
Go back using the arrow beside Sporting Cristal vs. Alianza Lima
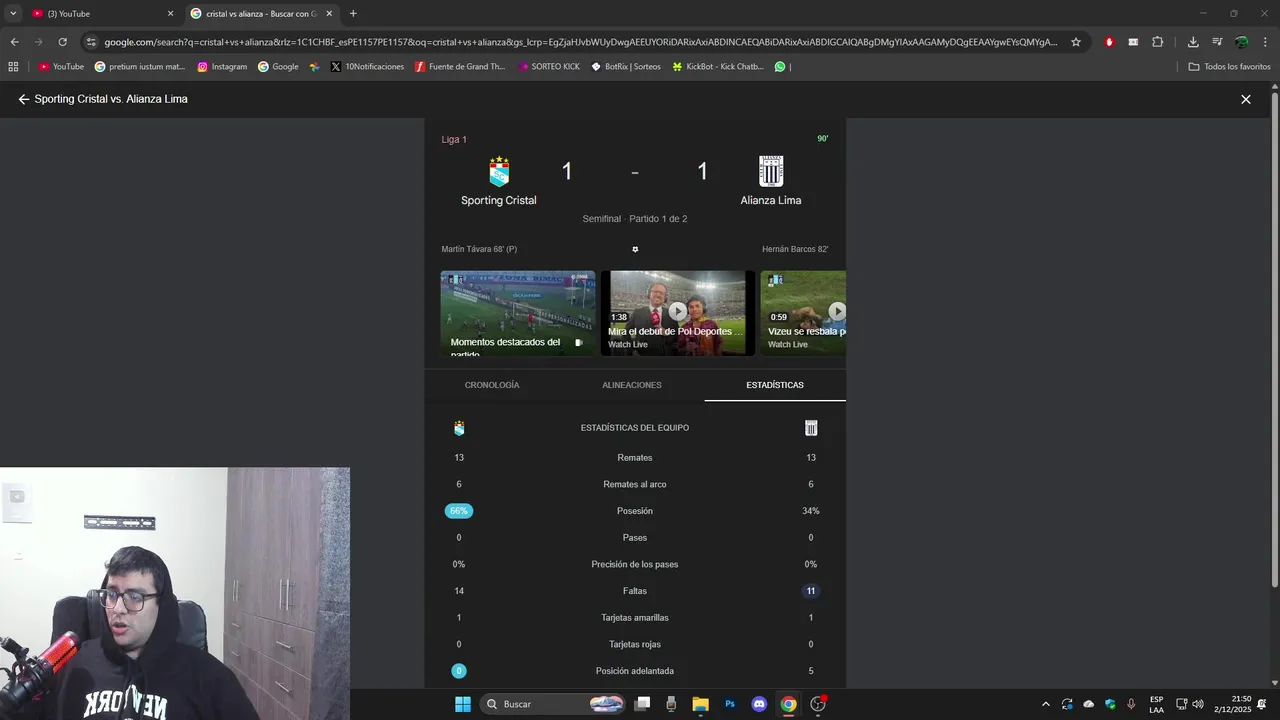[x=24, y=99]
